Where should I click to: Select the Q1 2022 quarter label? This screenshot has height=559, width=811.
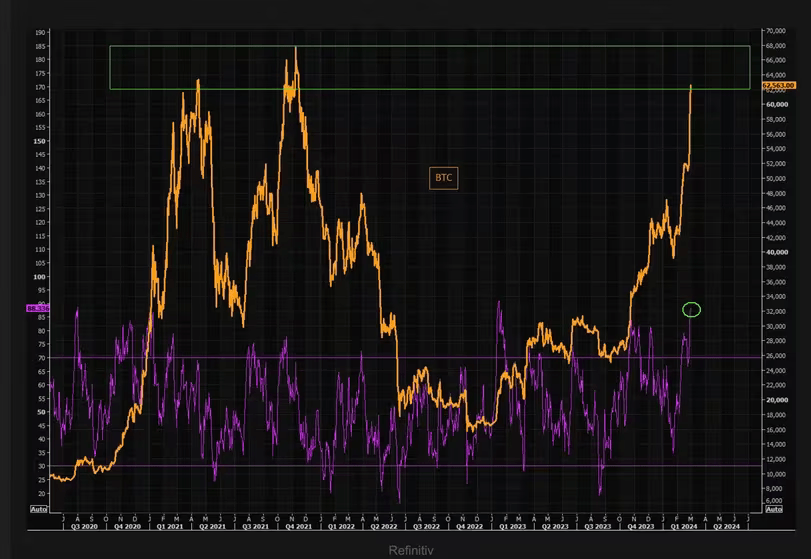(341, 526)
